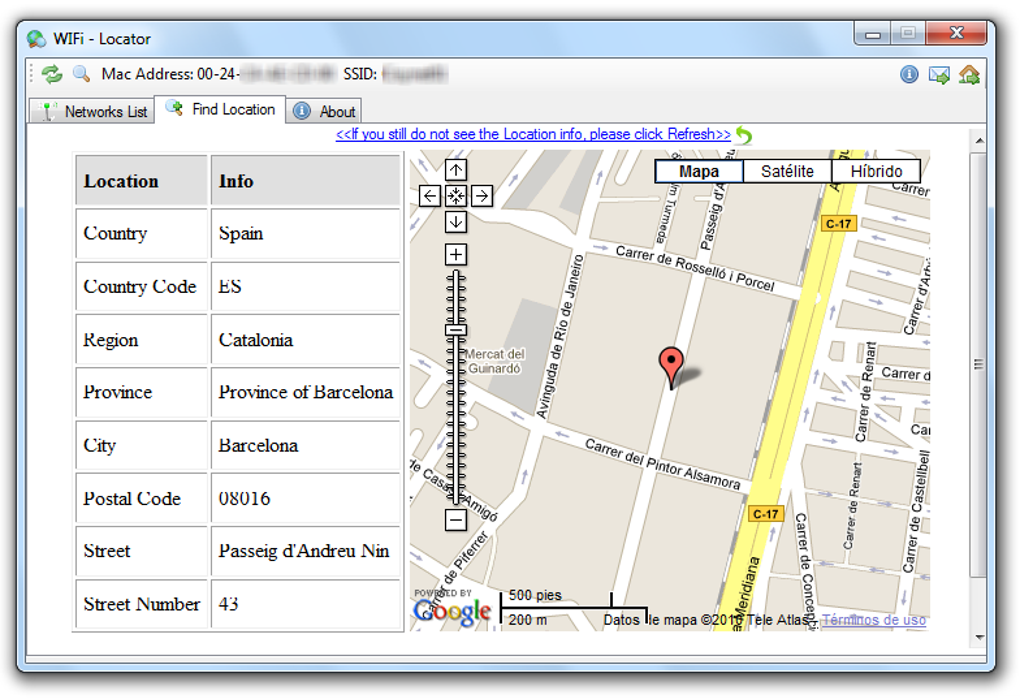
Task: Click the vertical scrollbar down arrow
Action: point(979,637)
